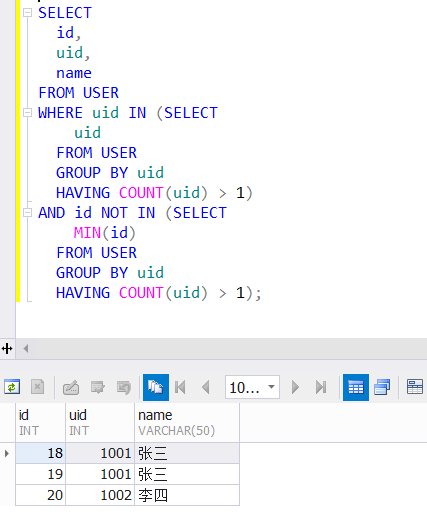Click the scroll-left arrow of editor scrollbar
The height and width of the screenshot is (520, 427).
tap(26, 349)
